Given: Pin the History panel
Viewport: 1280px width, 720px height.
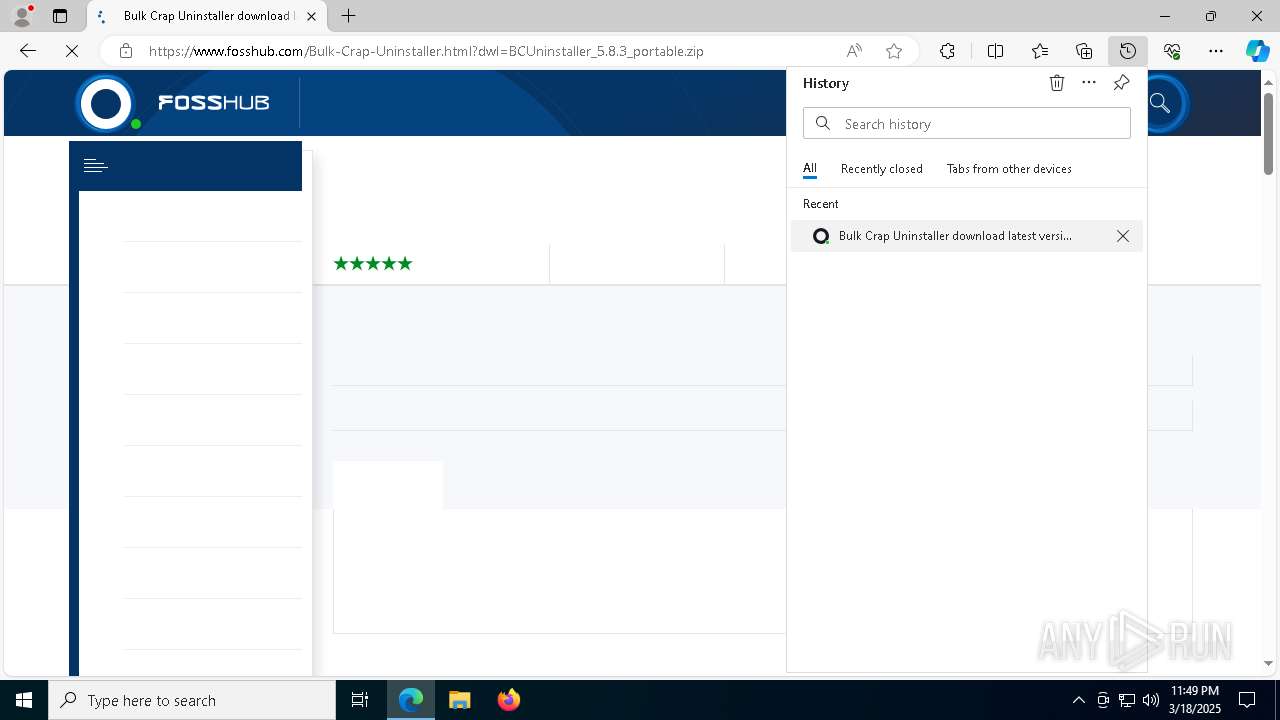Looking at the screenshot, I should point(1121,83).
